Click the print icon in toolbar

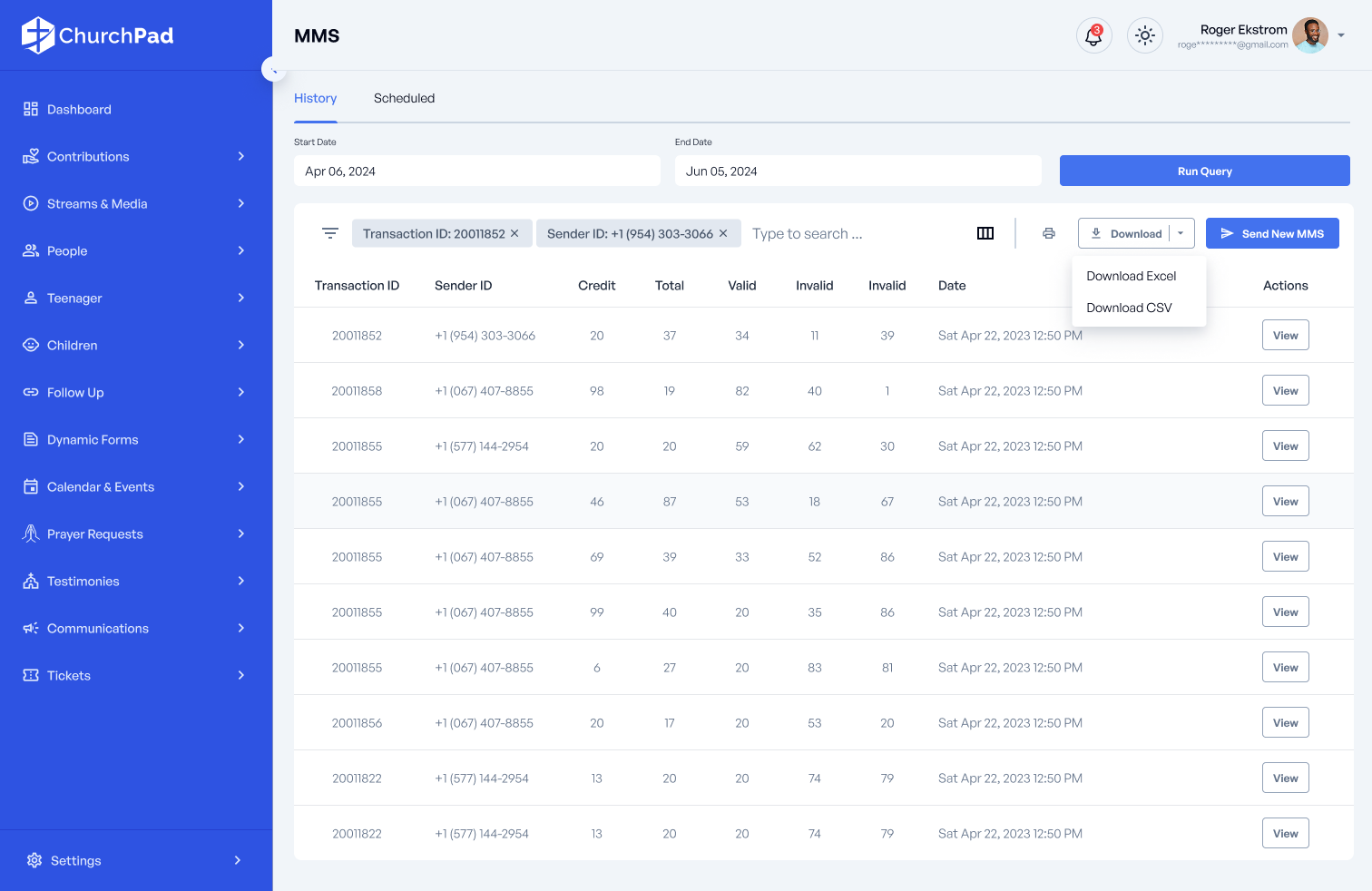click(1049, 234)
